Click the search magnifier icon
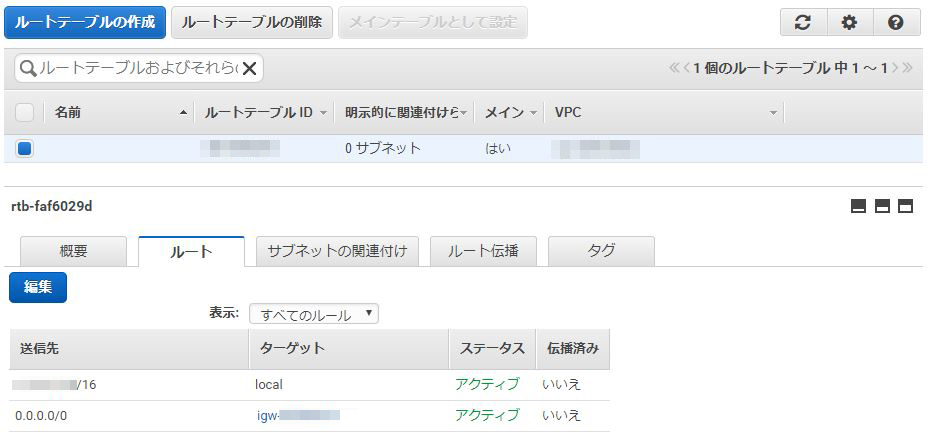The height and width of the screenshot is (441, 938). click(x=28, y=68)
